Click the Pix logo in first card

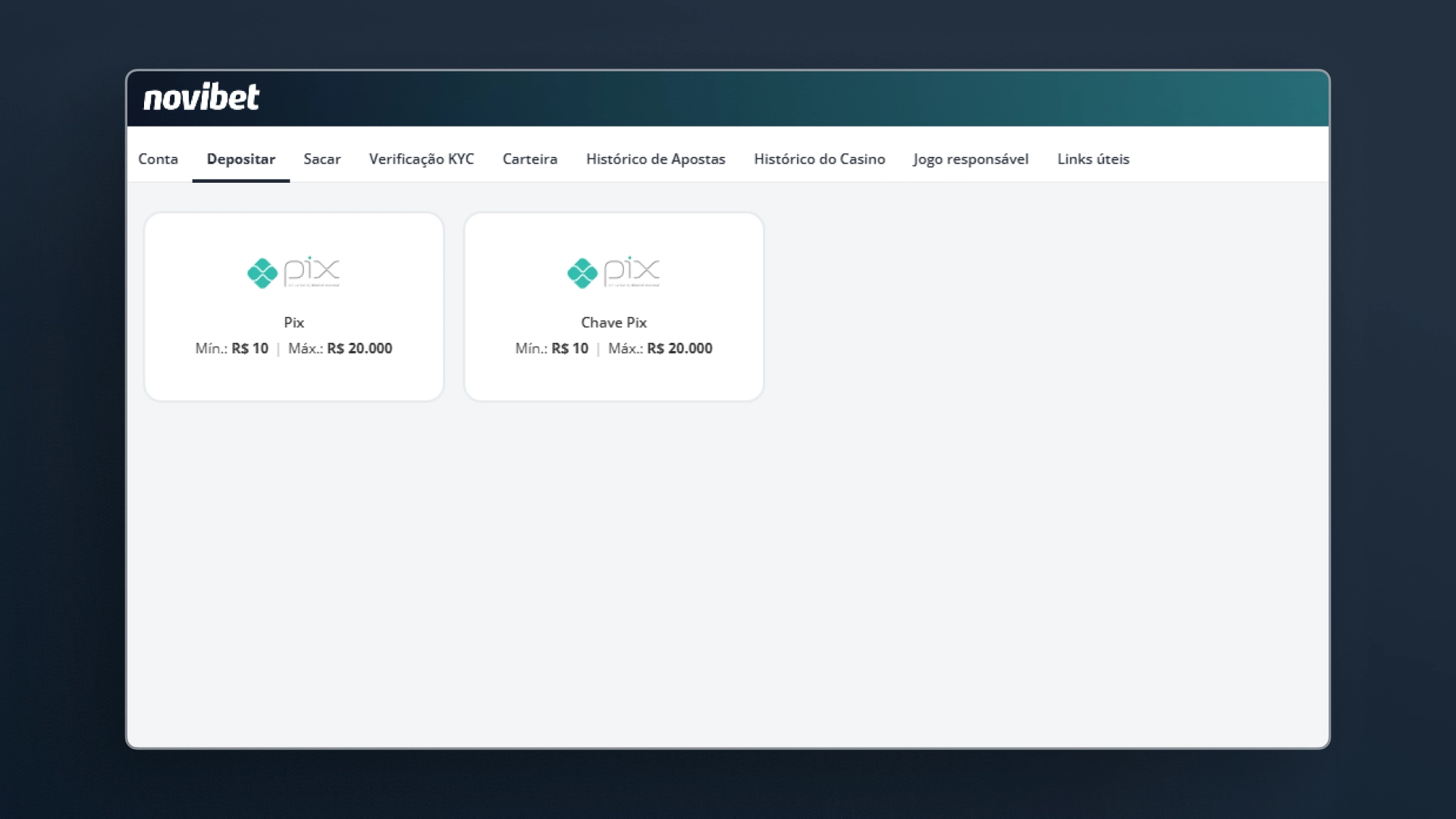pos(293,272)
